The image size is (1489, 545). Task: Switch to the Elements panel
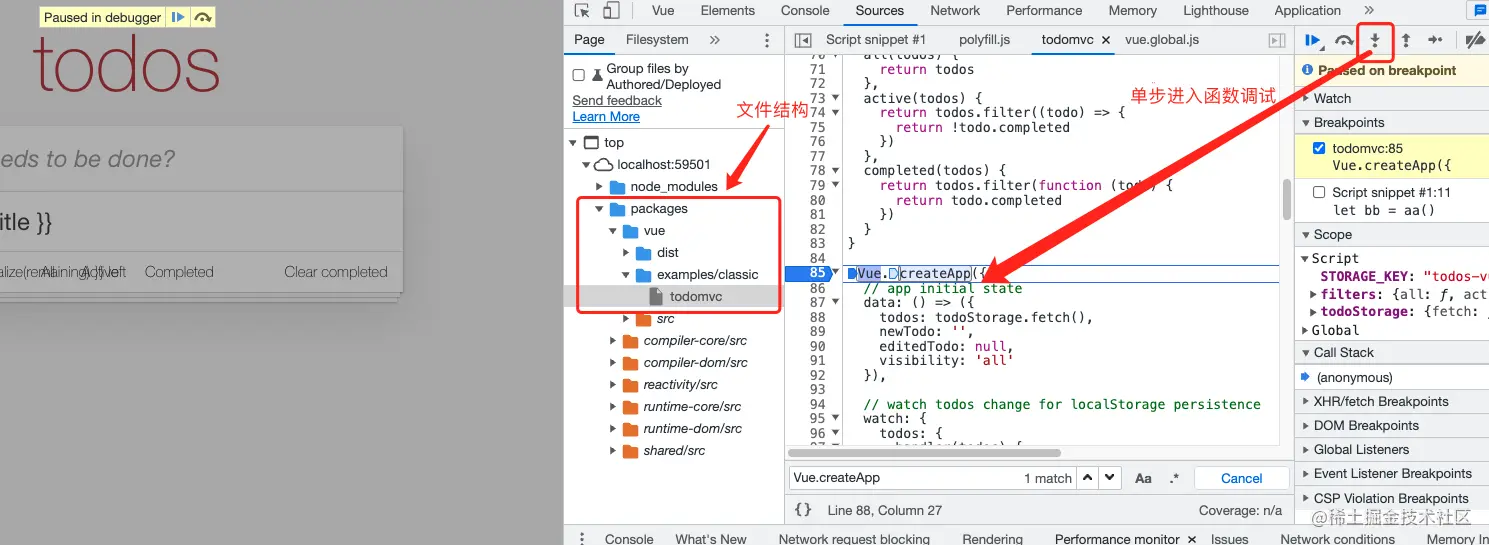[x=727, y=11]
